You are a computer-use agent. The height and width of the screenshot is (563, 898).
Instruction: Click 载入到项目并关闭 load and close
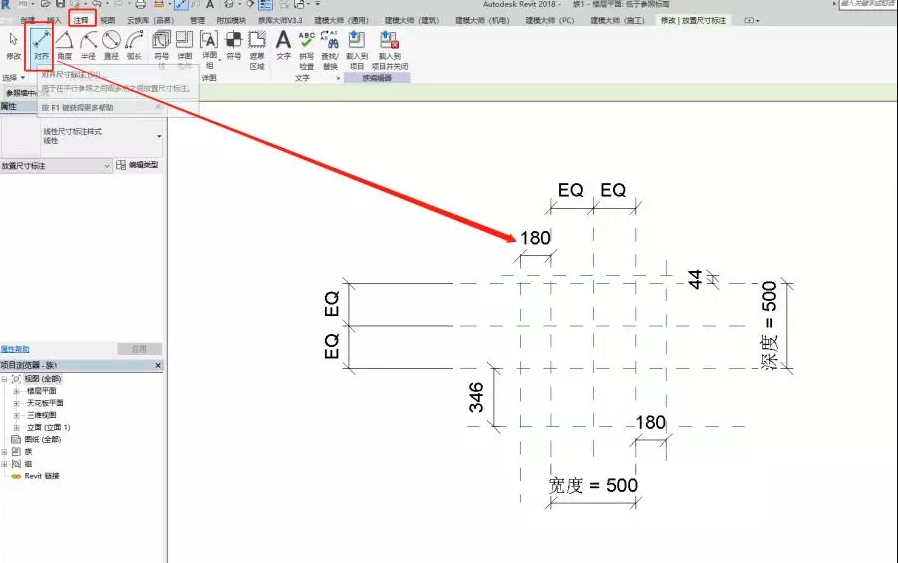389,49
